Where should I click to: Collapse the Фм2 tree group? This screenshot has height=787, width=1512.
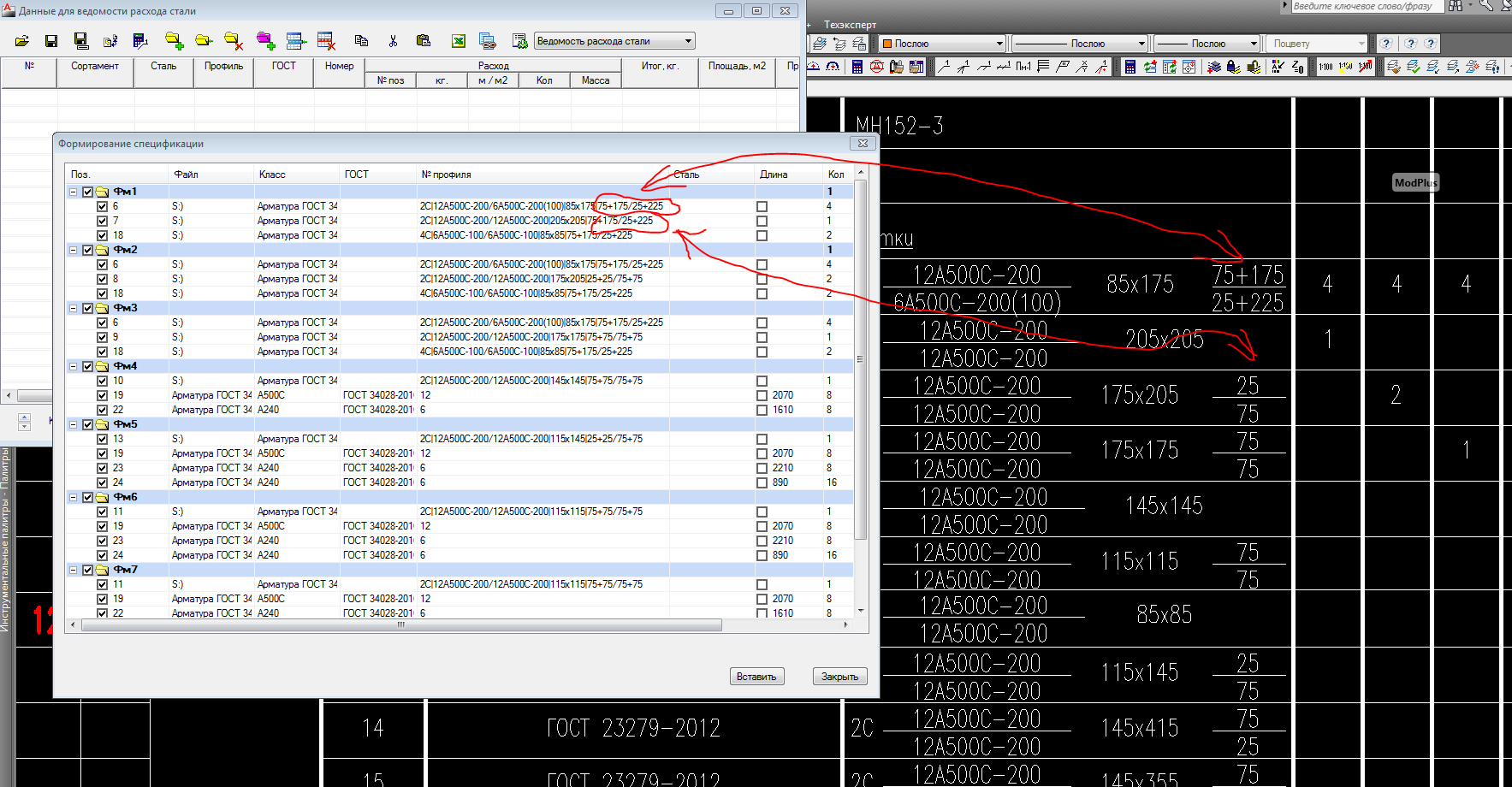pos(74,250)
